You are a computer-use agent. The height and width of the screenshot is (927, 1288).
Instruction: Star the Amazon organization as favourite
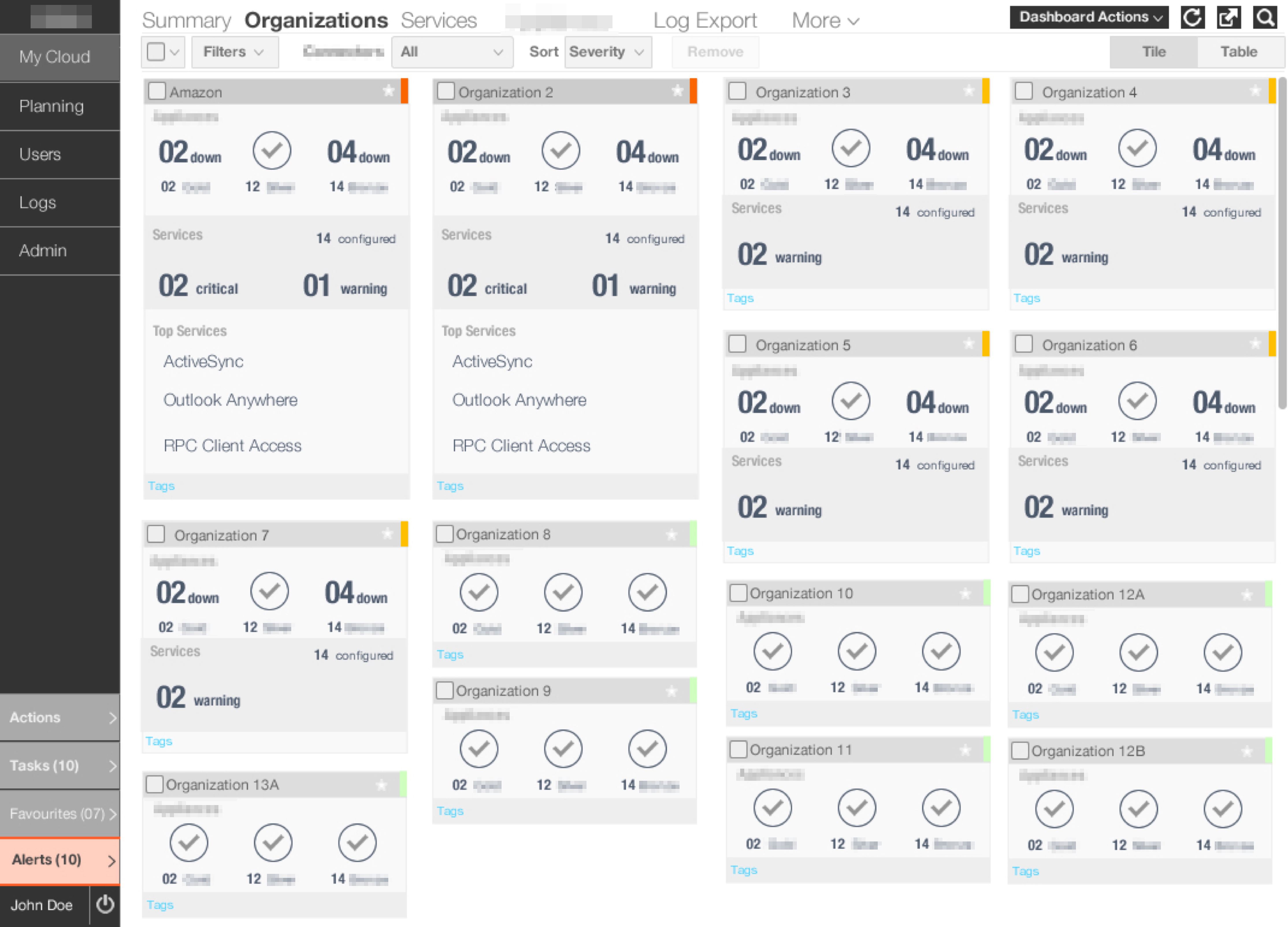[x=389, y=91]
